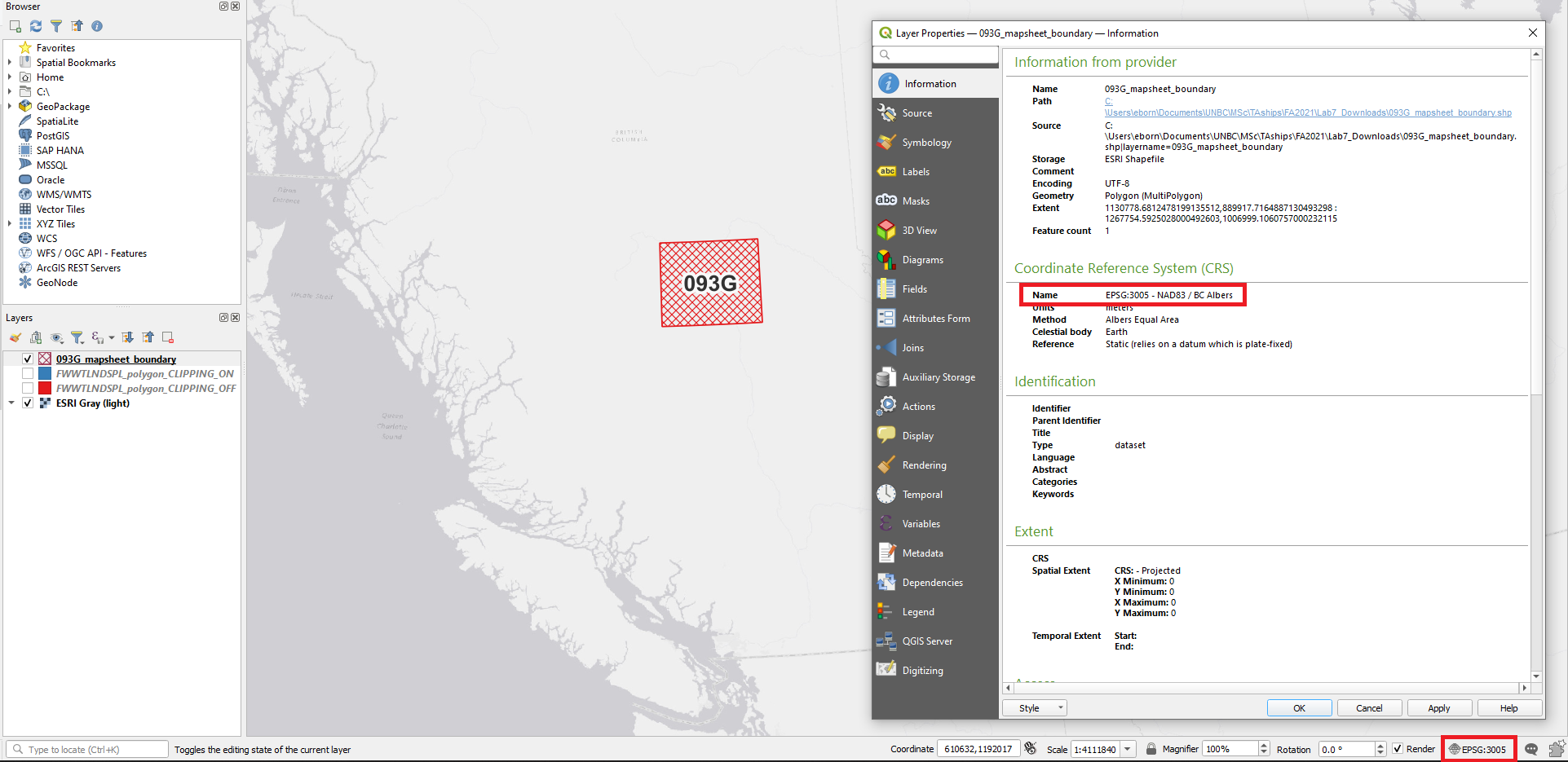
Task: Add a new layer group
Action: click(x=36, y=337)
